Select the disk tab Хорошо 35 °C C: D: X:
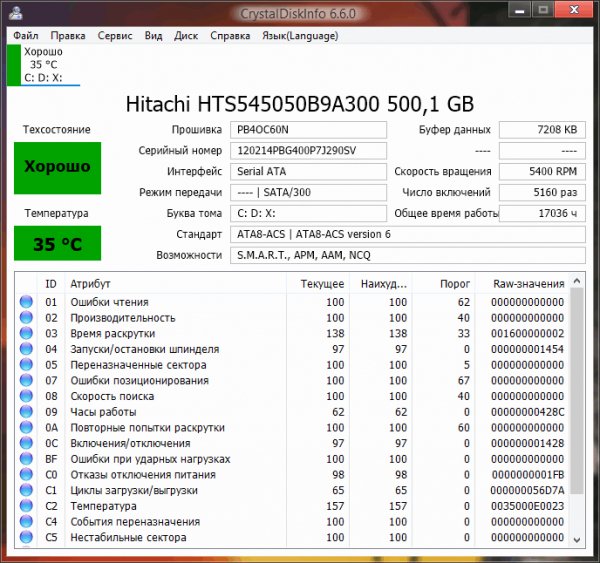This screenshot has height=563, width=600. coord(43,65)
